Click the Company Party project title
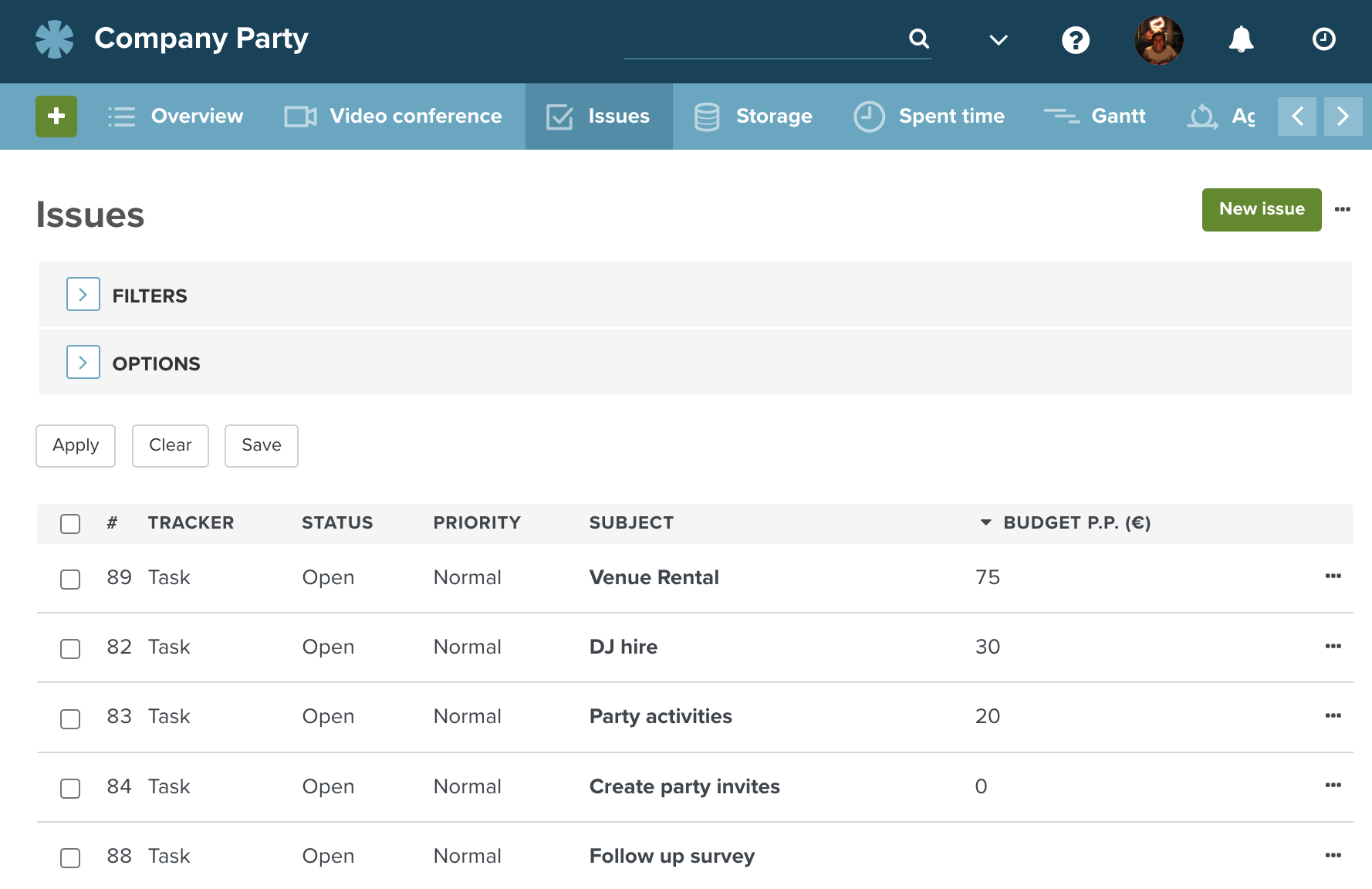This screenshot has height=889, width=1372. pyautogui.click(x=201, y=39)
